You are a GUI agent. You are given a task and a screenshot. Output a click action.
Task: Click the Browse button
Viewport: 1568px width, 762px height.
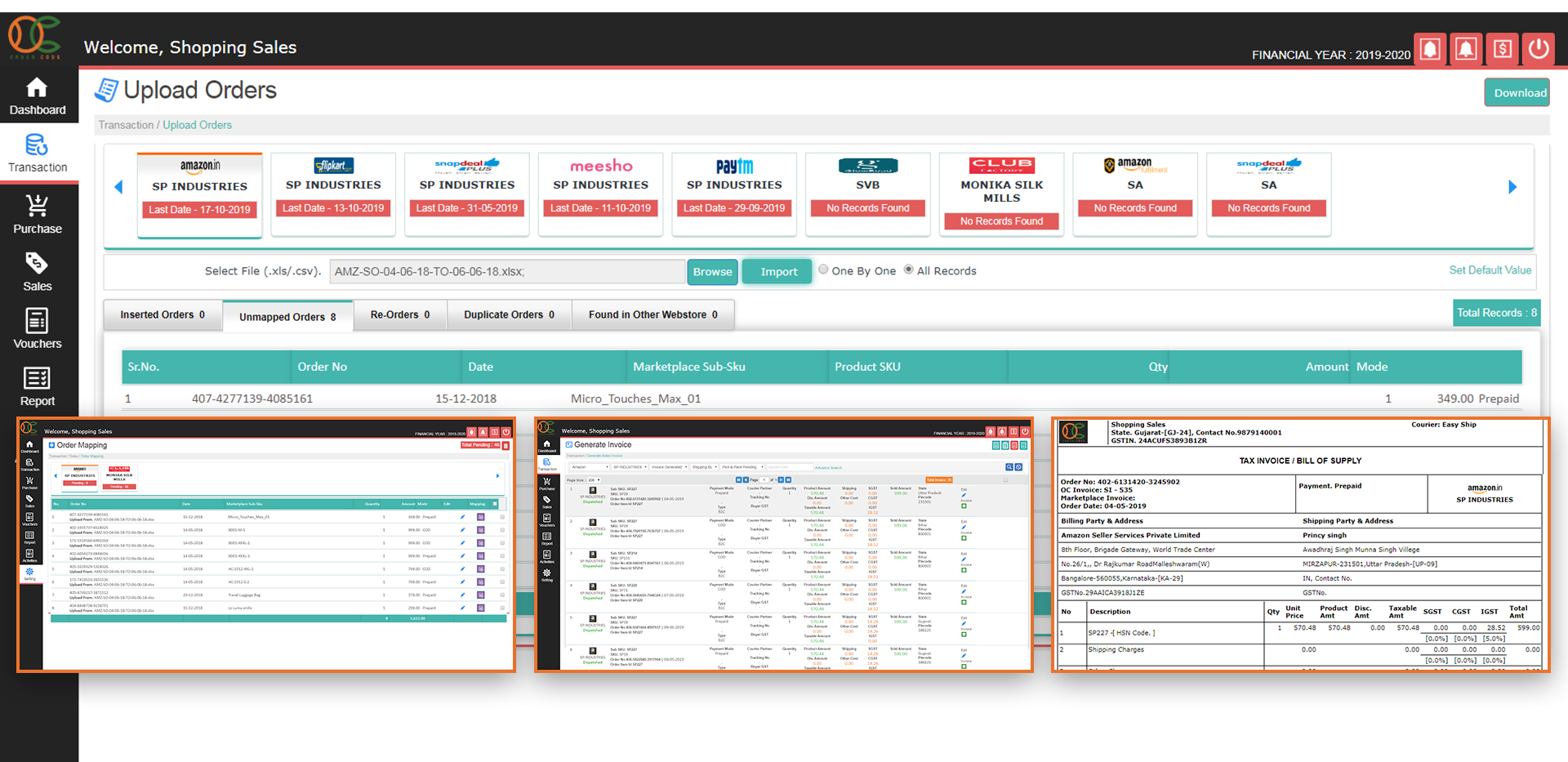click(x=712, y=272)
